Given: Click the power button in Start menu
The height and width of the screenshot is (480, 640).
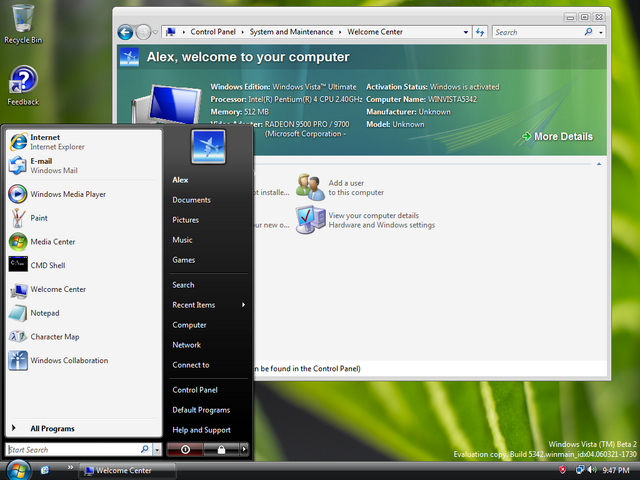Looking at the screenshot, I should (x=185, y=449).
